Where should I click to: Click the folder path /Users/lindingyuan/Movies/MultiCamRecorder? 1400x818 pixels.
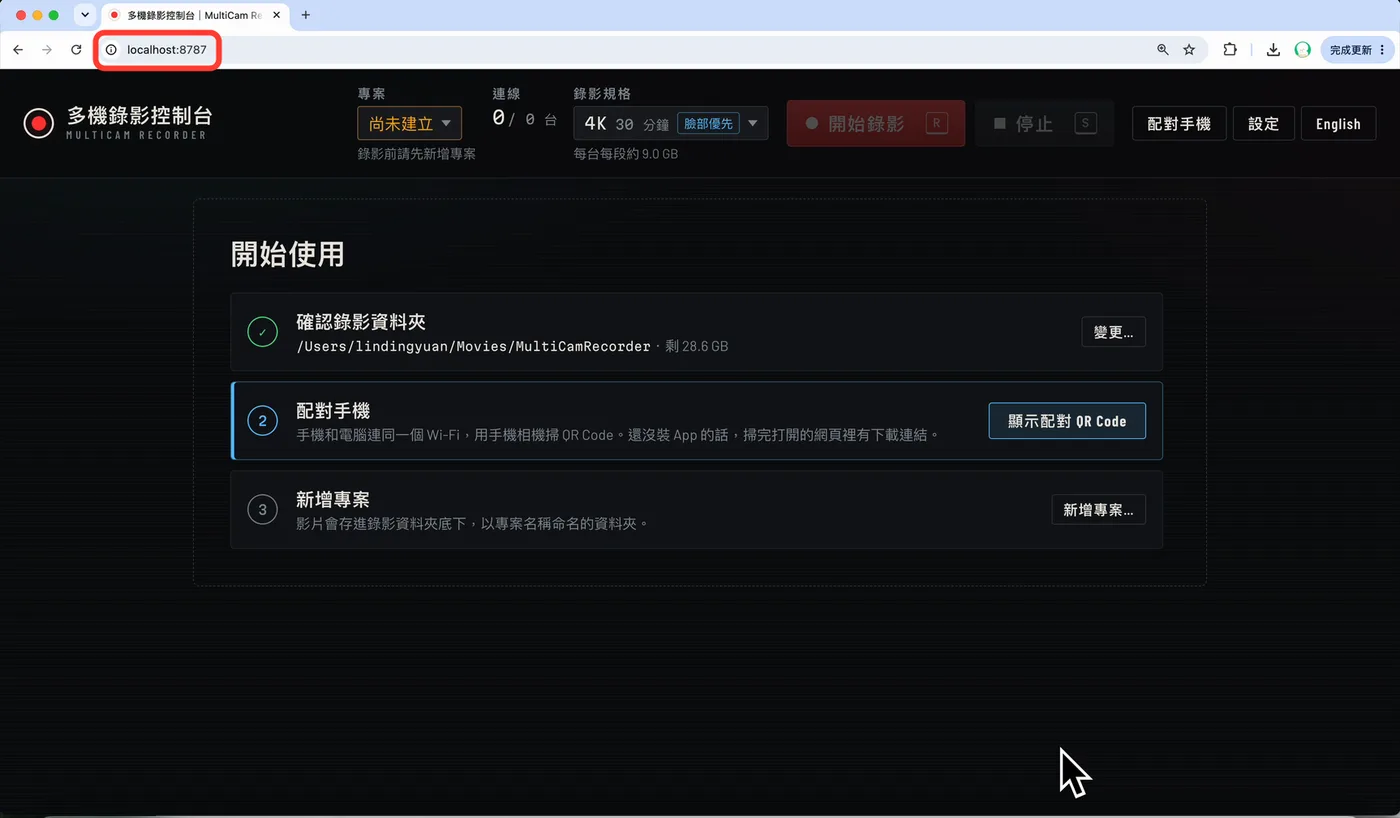coord(474,347)
